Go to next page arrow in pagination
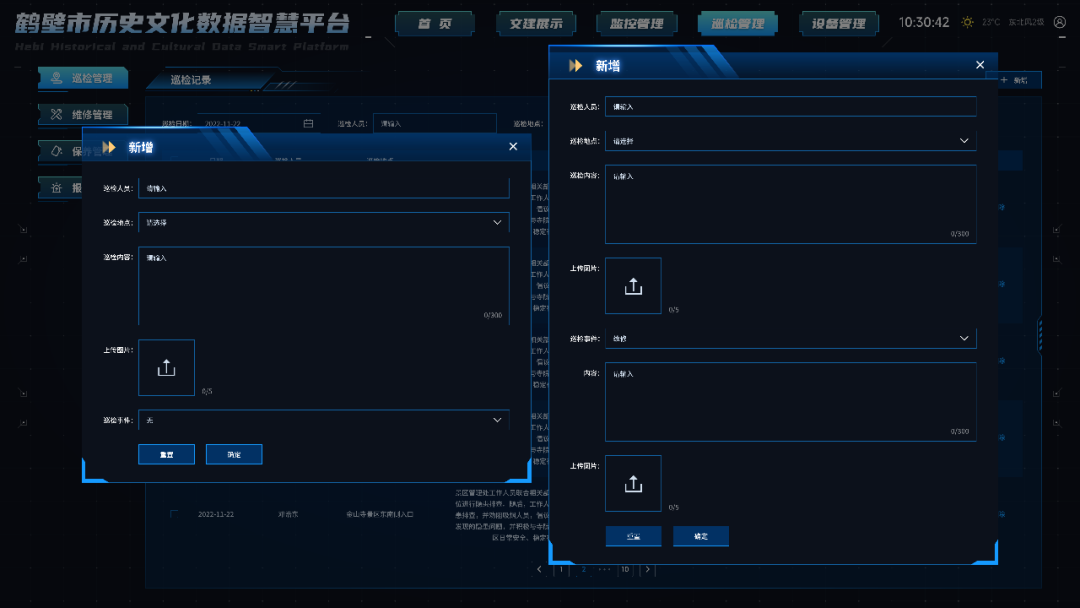The height and width of the screenshot is (608, 1080). click(647, 569)
